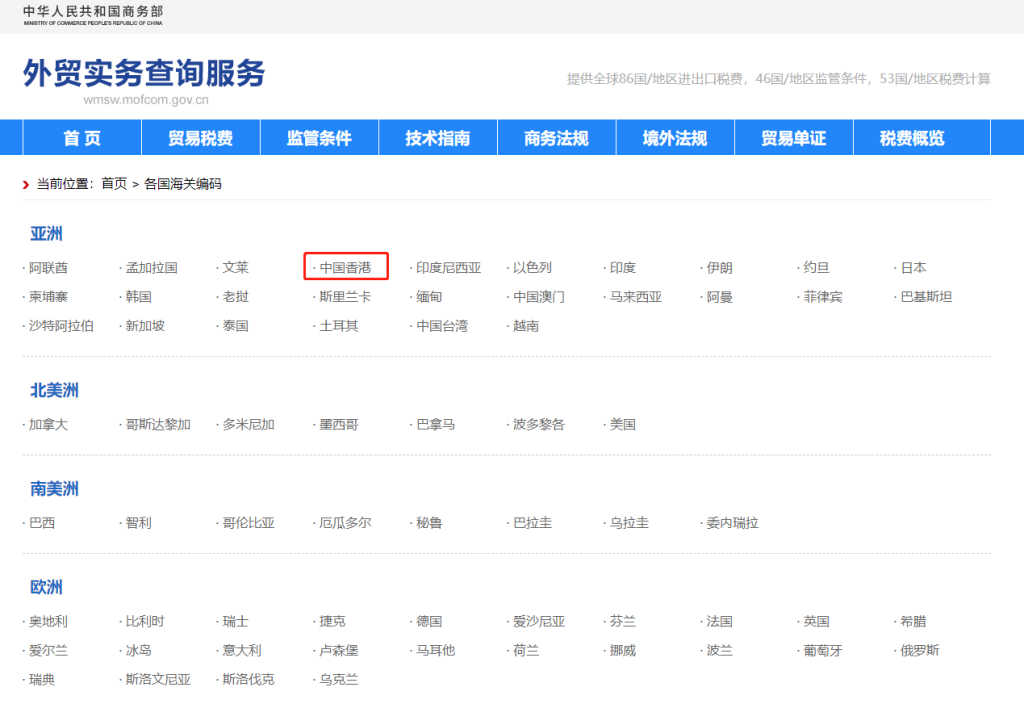Viewport: 1024px width, 704px height.
Task: Open the 越南 link
Action: pos(526,326)
